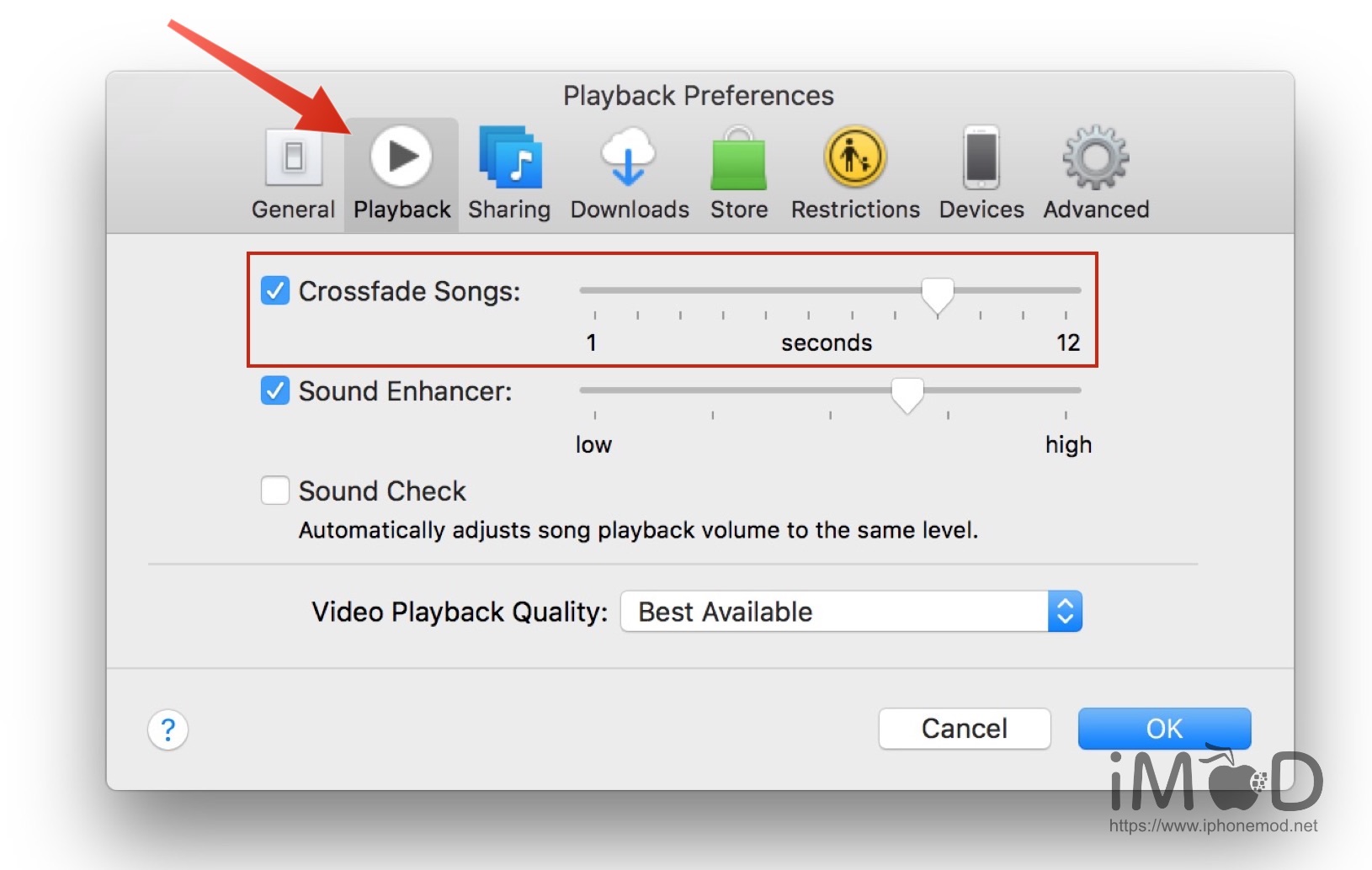Enable the Sound Check checkbox
The image size is (1372, 870).
click(275, 491)
